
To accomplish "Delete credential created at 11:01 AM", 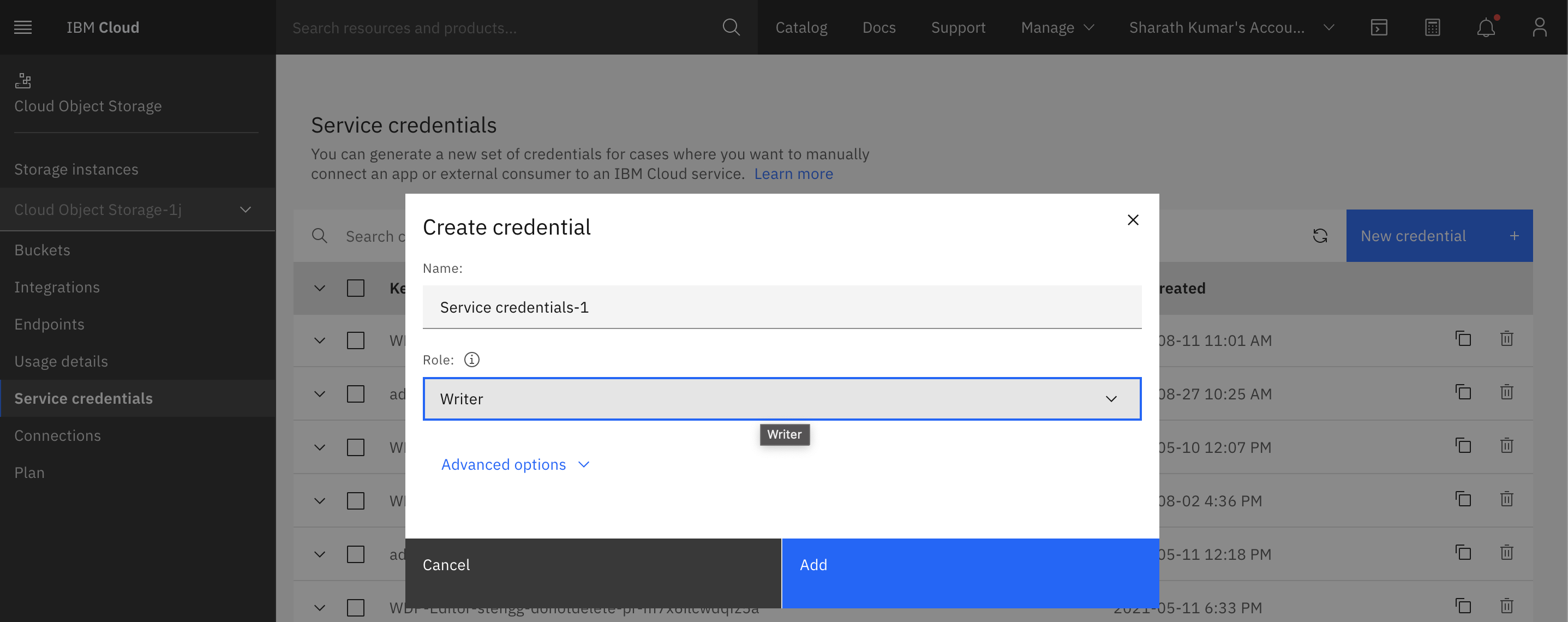I will [1506, 339].
